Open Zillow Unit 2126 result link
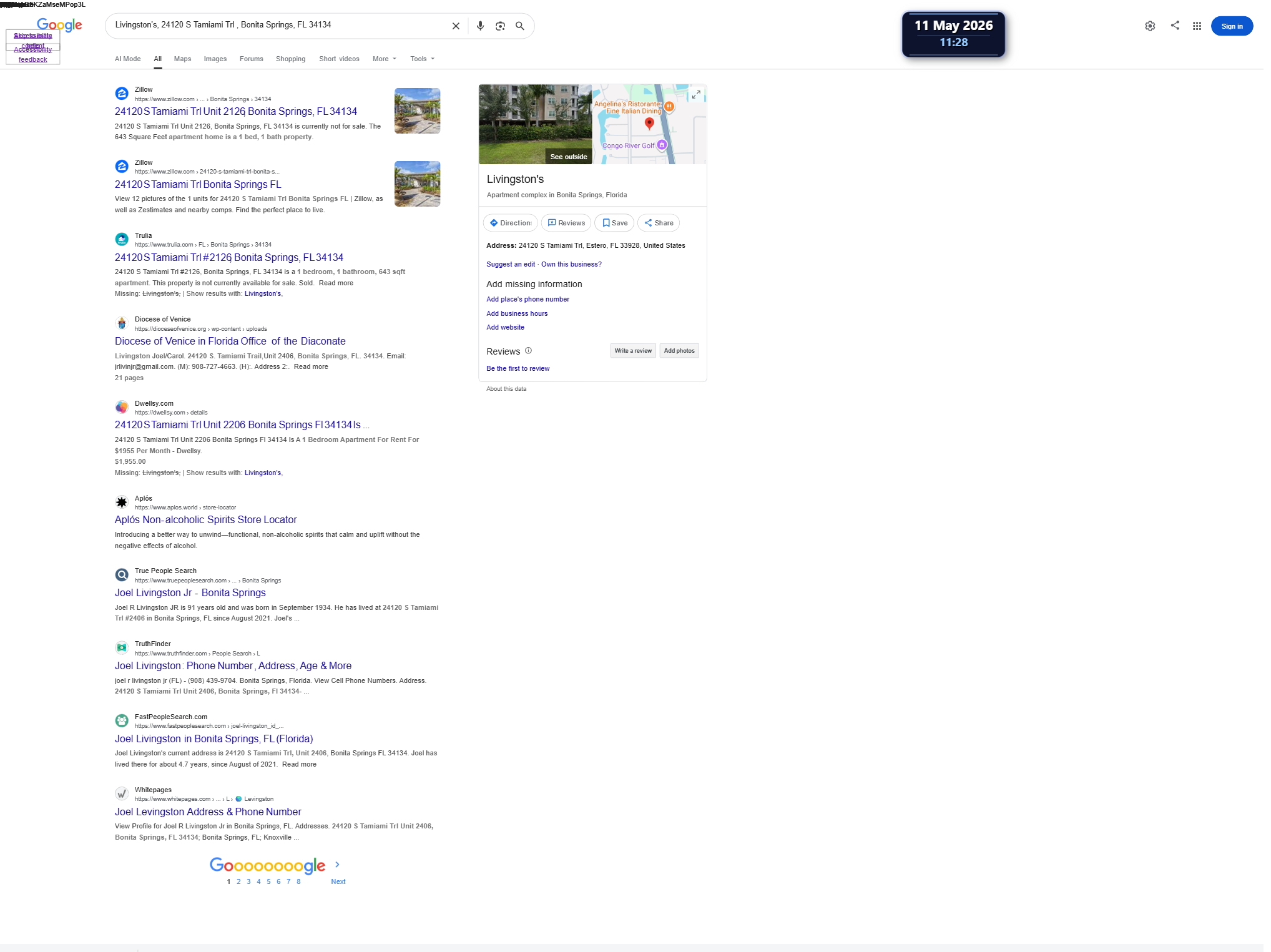Viewport: 1271px width, 952px height. (236, 112)
